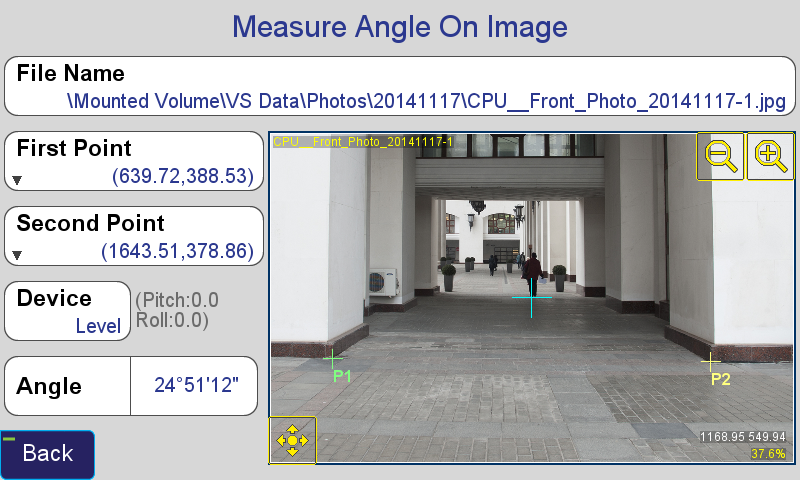Open the First Point dropdown arrow
This screenshot has height=480, width=800.
tap(17, 180)
